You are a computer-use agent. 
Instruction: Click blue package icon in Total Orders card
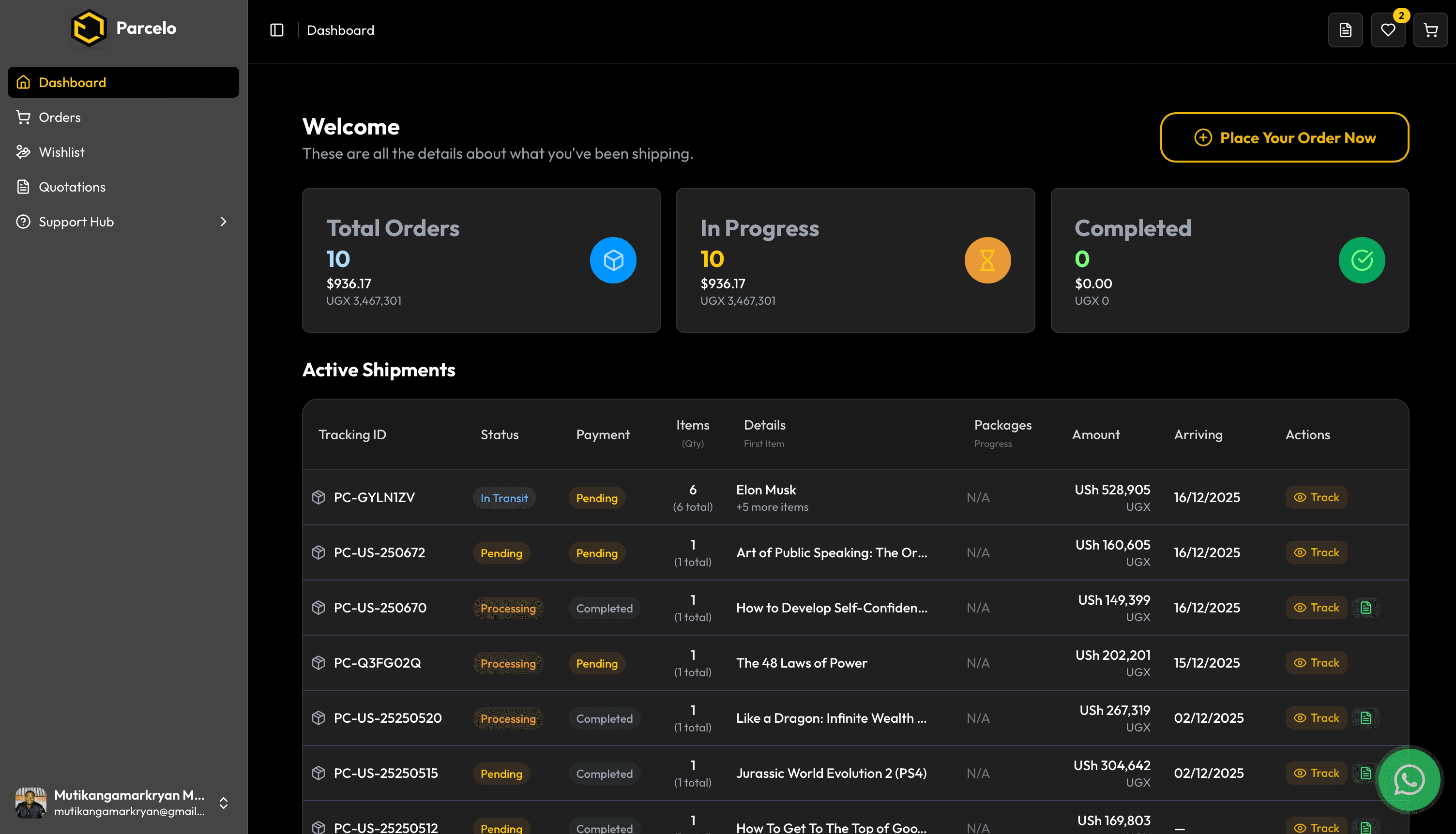tap(612, 261)
